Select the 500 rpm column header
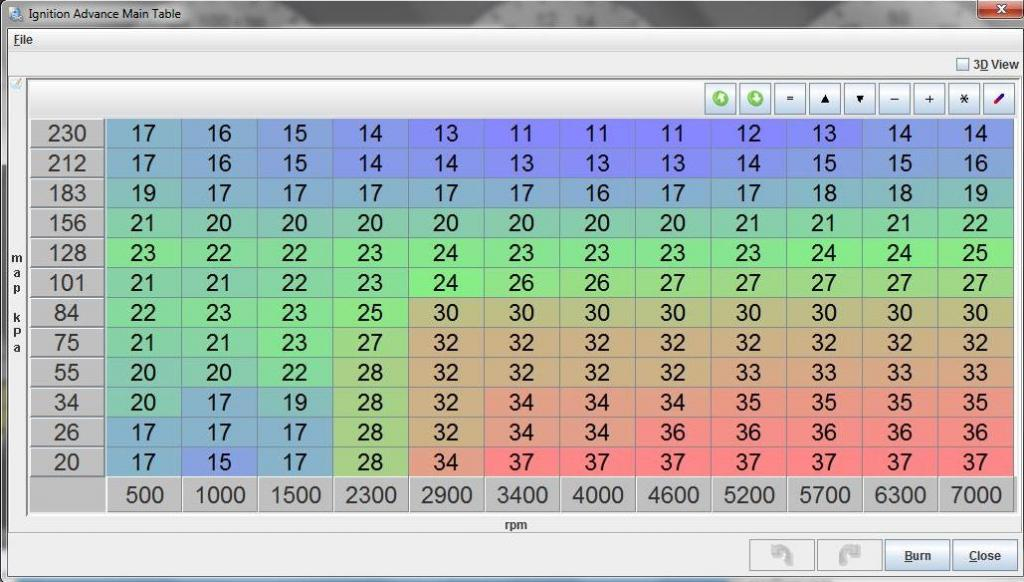The height and width of the screenshot is (582, 1024). coord(144,495)
